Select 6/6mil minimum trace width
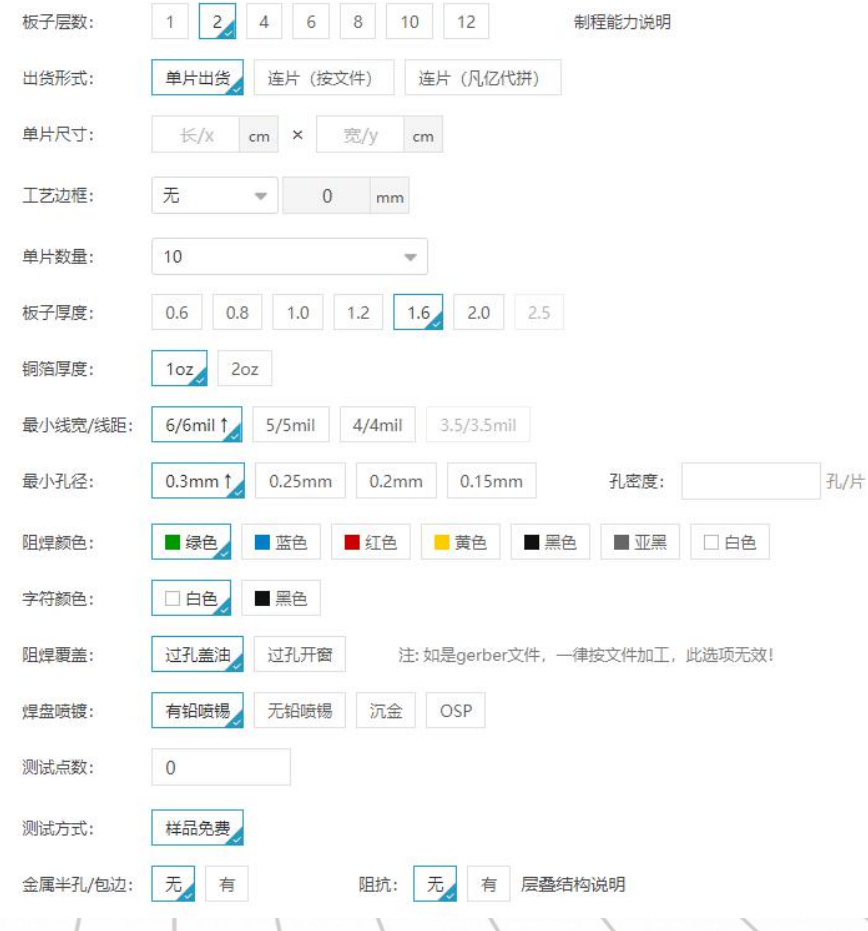 point(197,425)
